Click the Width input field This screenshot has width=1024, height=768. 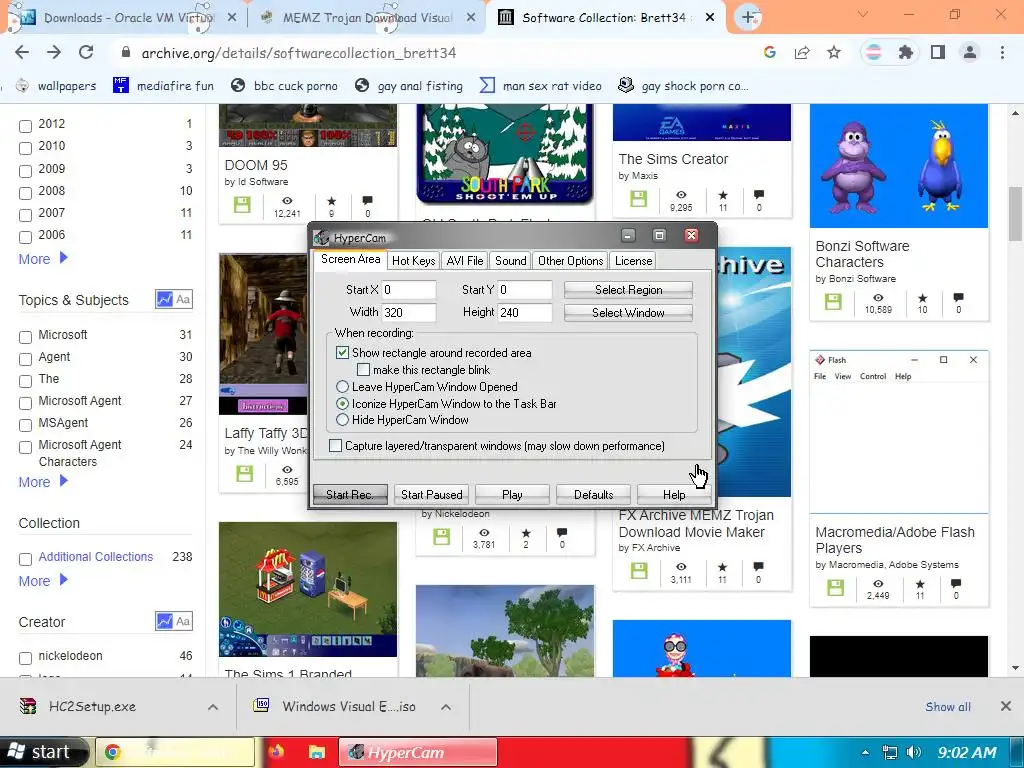tap(409, 312)
